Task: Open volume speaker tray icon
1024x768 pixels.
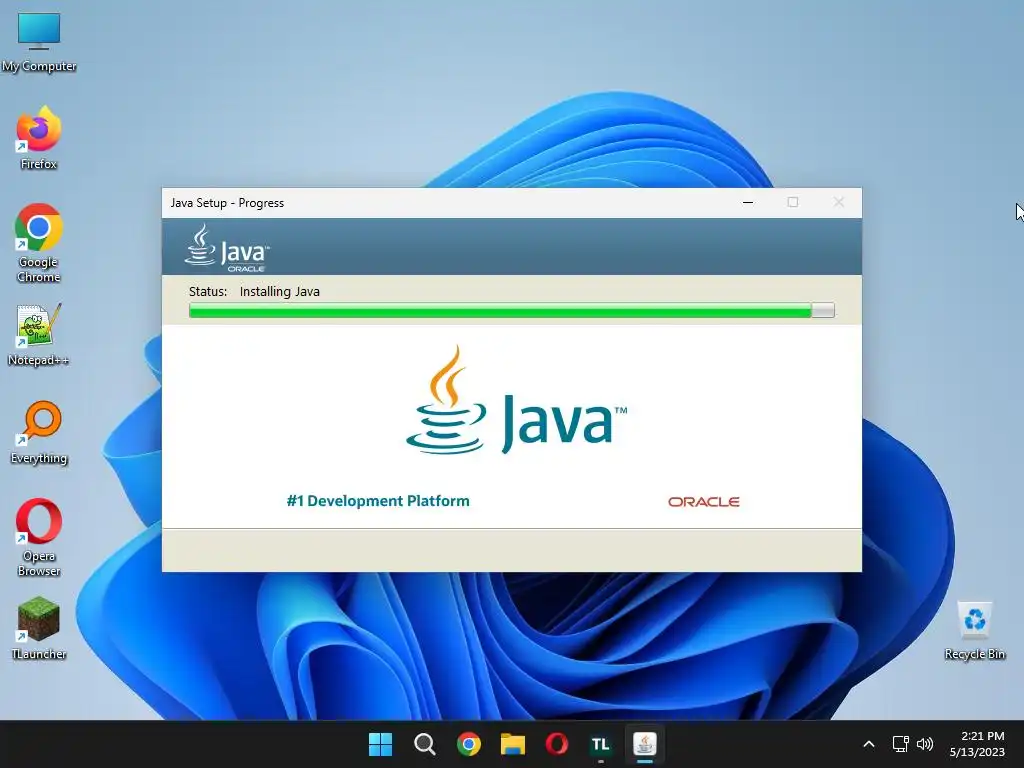Action: (925, 744)
